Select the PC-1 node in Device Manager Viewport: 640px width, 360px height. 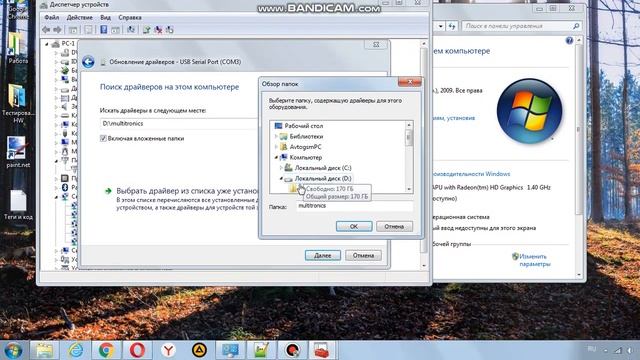click(x=68, y=44)
